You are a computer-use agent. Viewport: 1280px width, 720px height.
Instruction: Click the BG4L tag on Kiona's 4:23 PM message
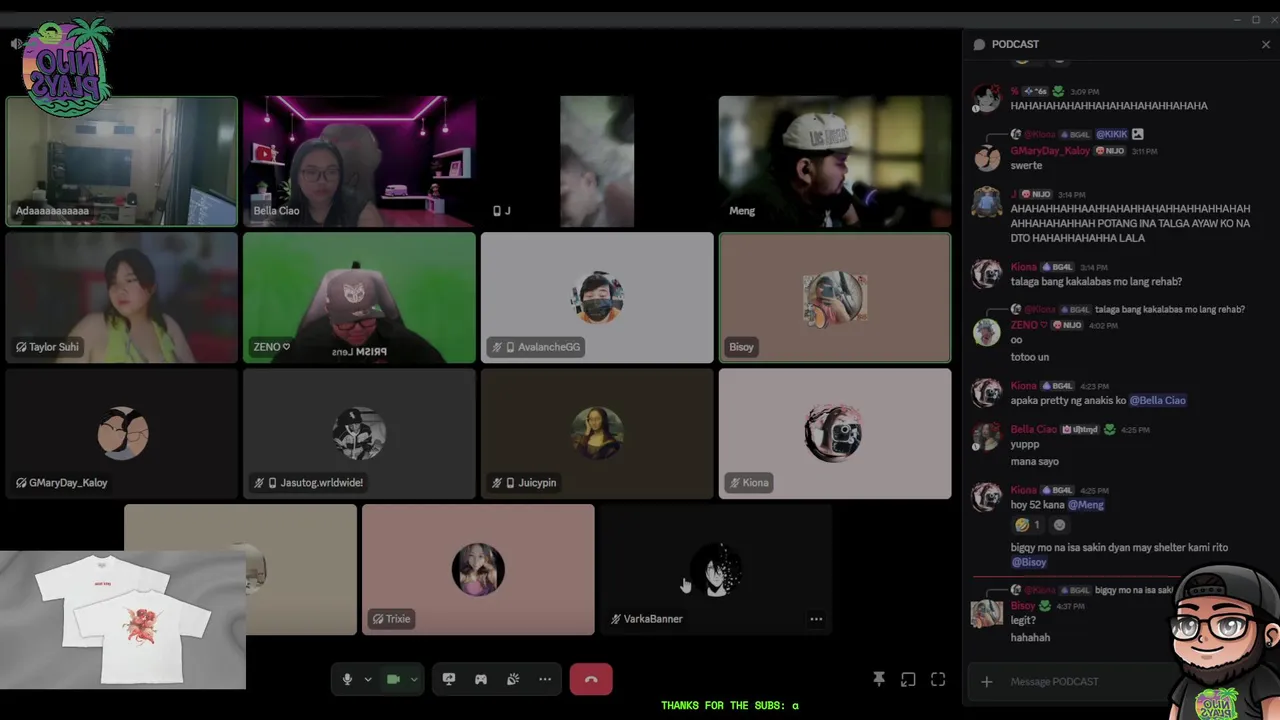[1058, 386]
